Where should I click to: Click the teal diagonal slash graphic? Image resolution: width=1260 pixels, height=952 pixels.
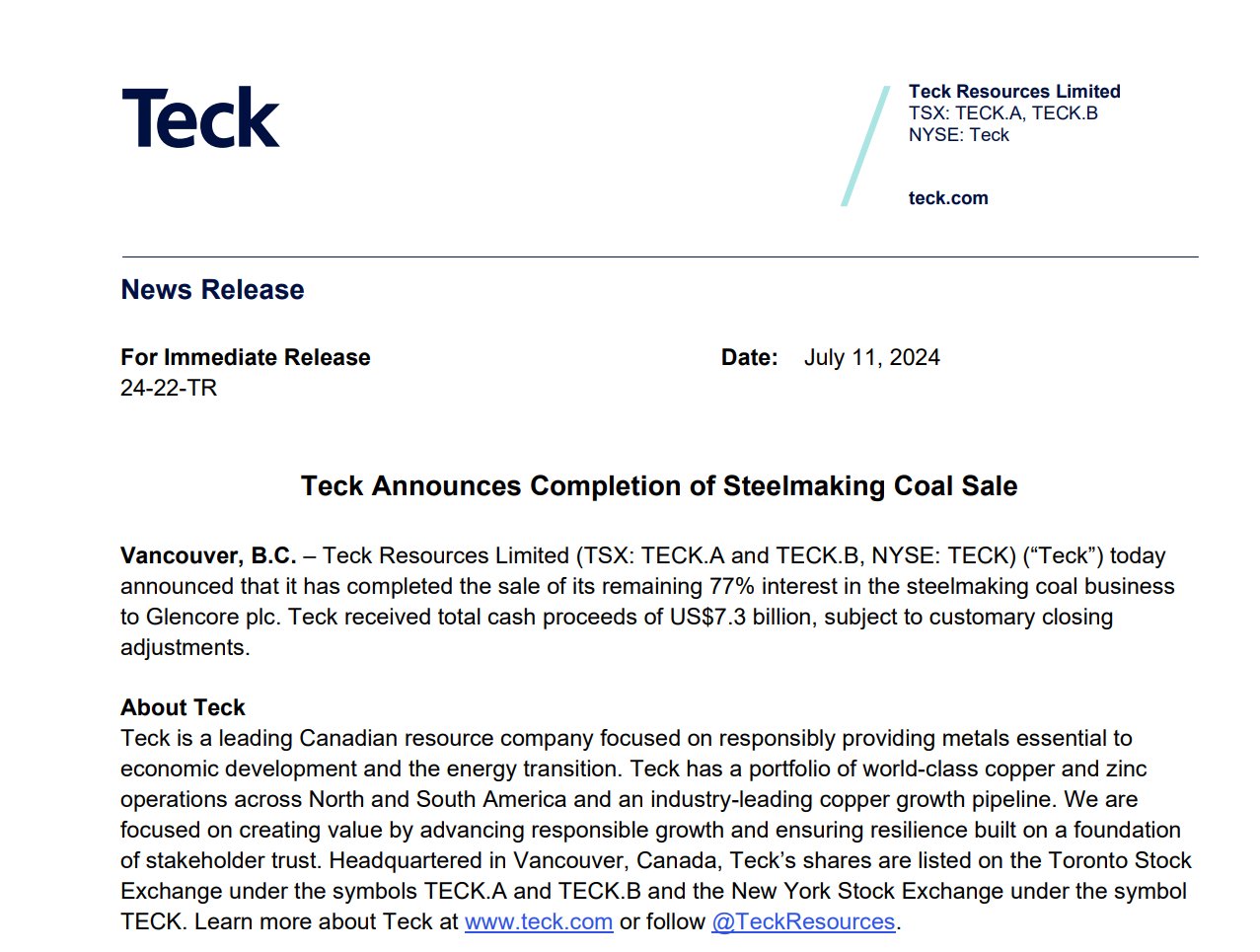click(865, 147)
